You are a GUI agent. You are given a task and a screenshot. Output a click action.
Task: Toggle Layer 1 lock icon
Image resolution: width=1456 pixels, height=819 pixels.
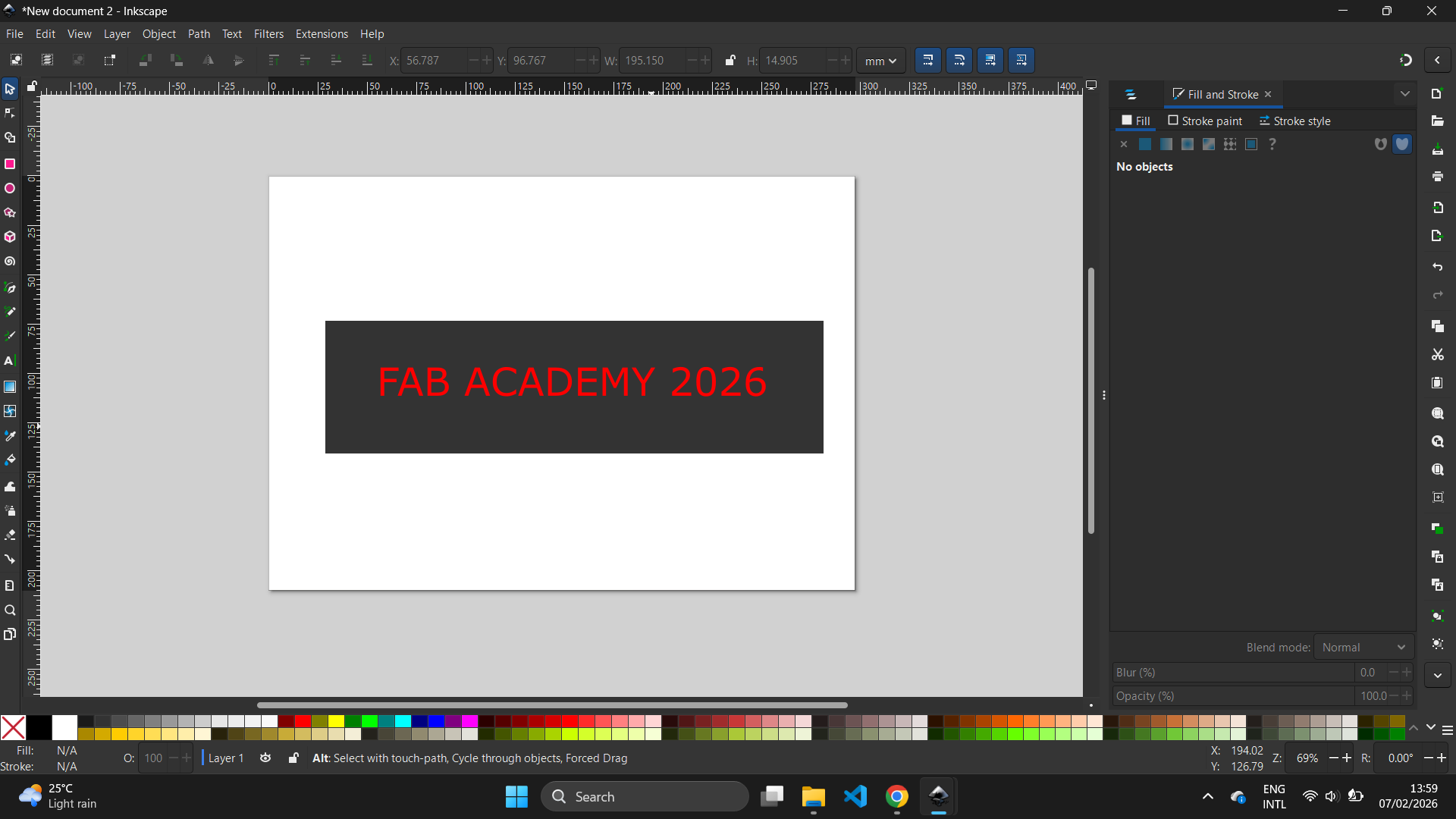(x=293, y=758)
